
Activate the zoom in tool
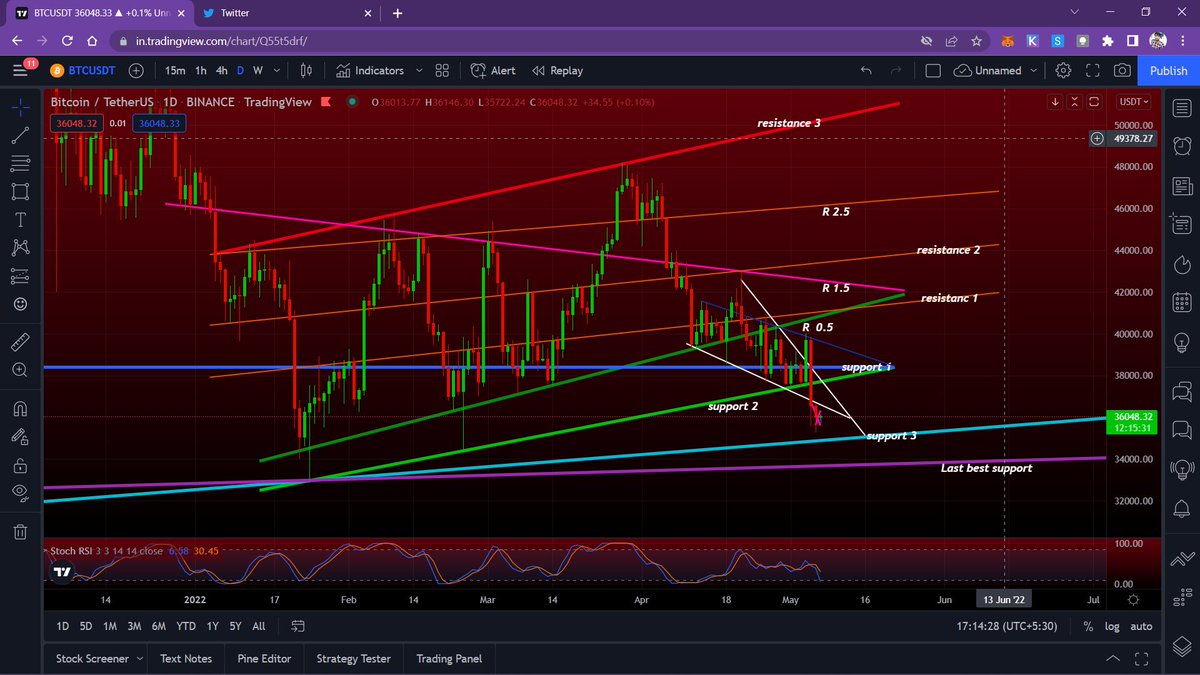(20, 370)
